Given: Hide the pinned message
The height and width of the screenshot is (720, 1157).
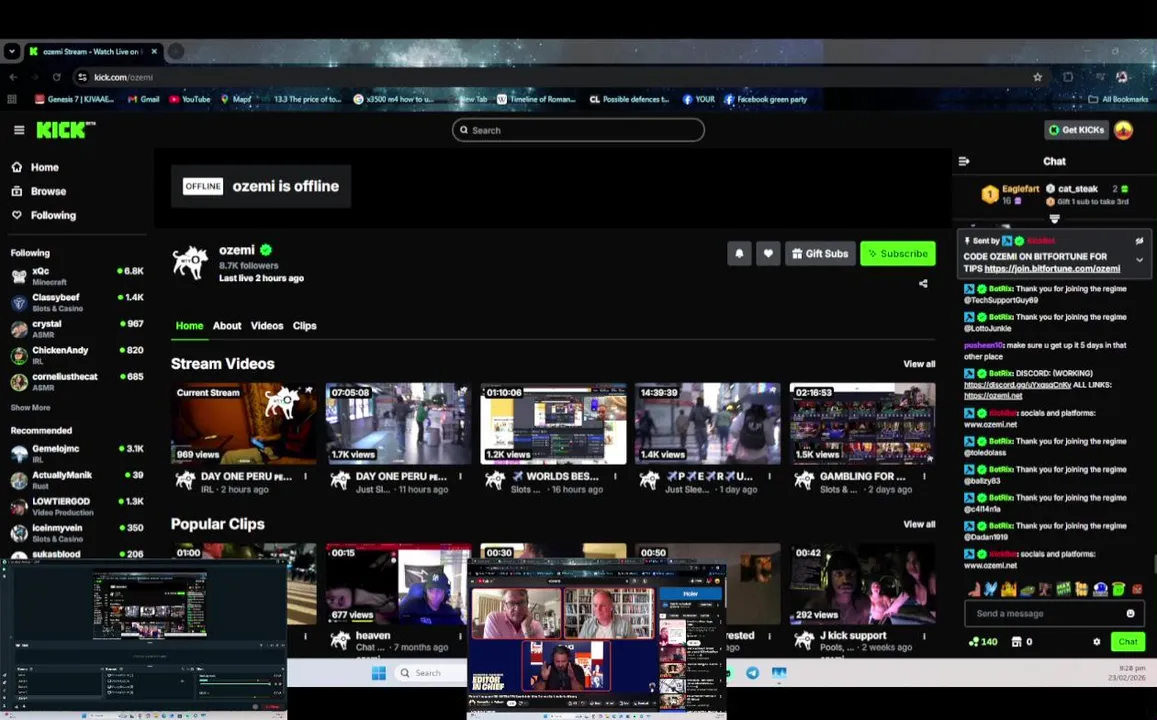Looking at the screenshot, I should 1139,241.
